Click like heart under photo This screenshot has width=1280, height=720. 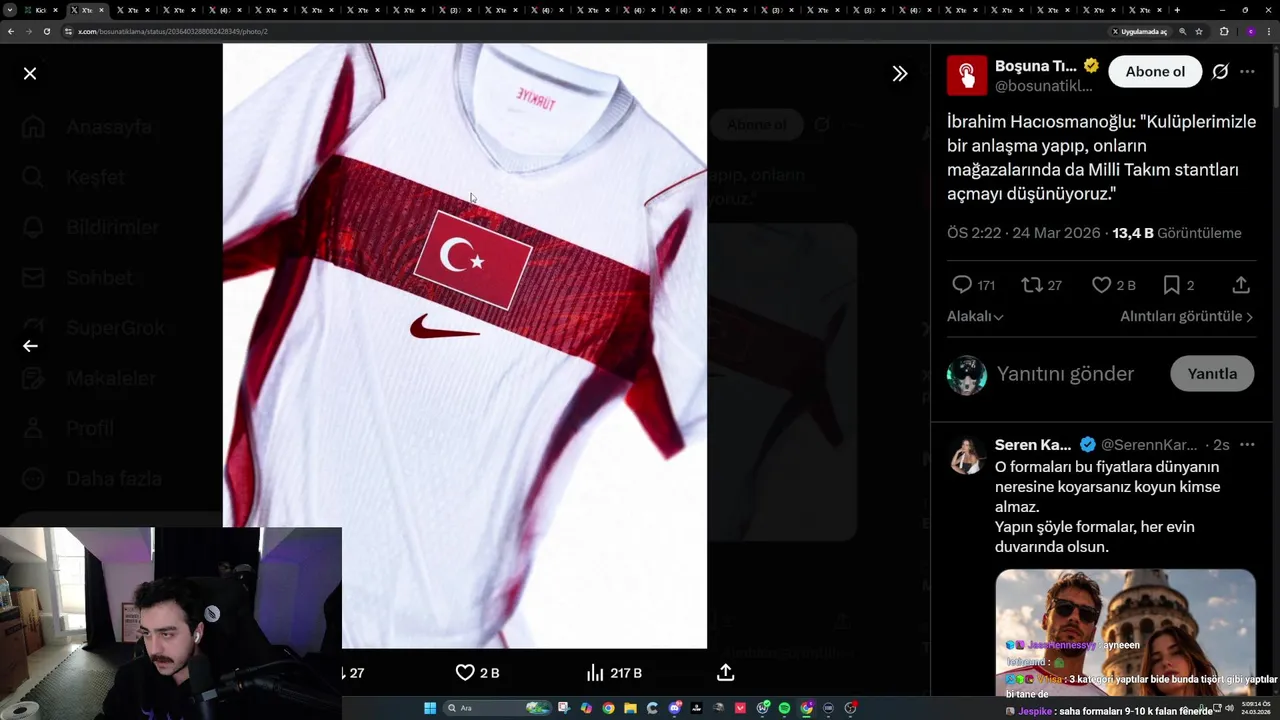(465, 673)
